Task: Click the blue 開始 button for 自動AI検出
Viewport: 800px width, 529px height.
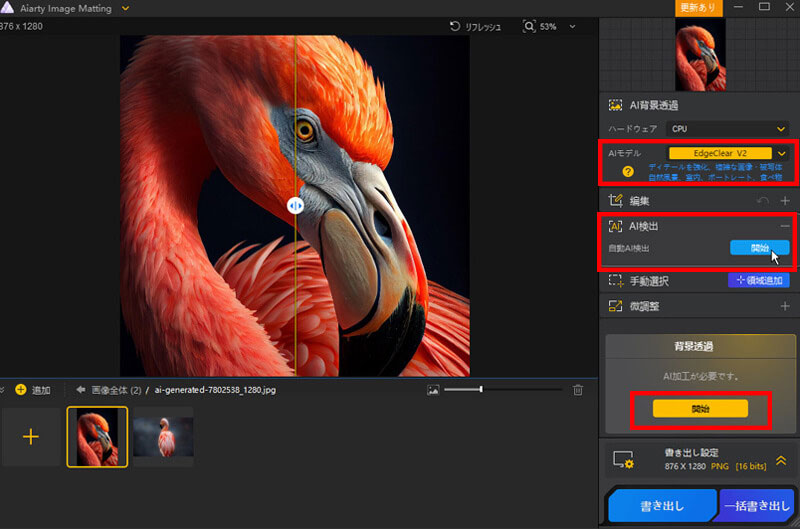Action: [759, 247]
